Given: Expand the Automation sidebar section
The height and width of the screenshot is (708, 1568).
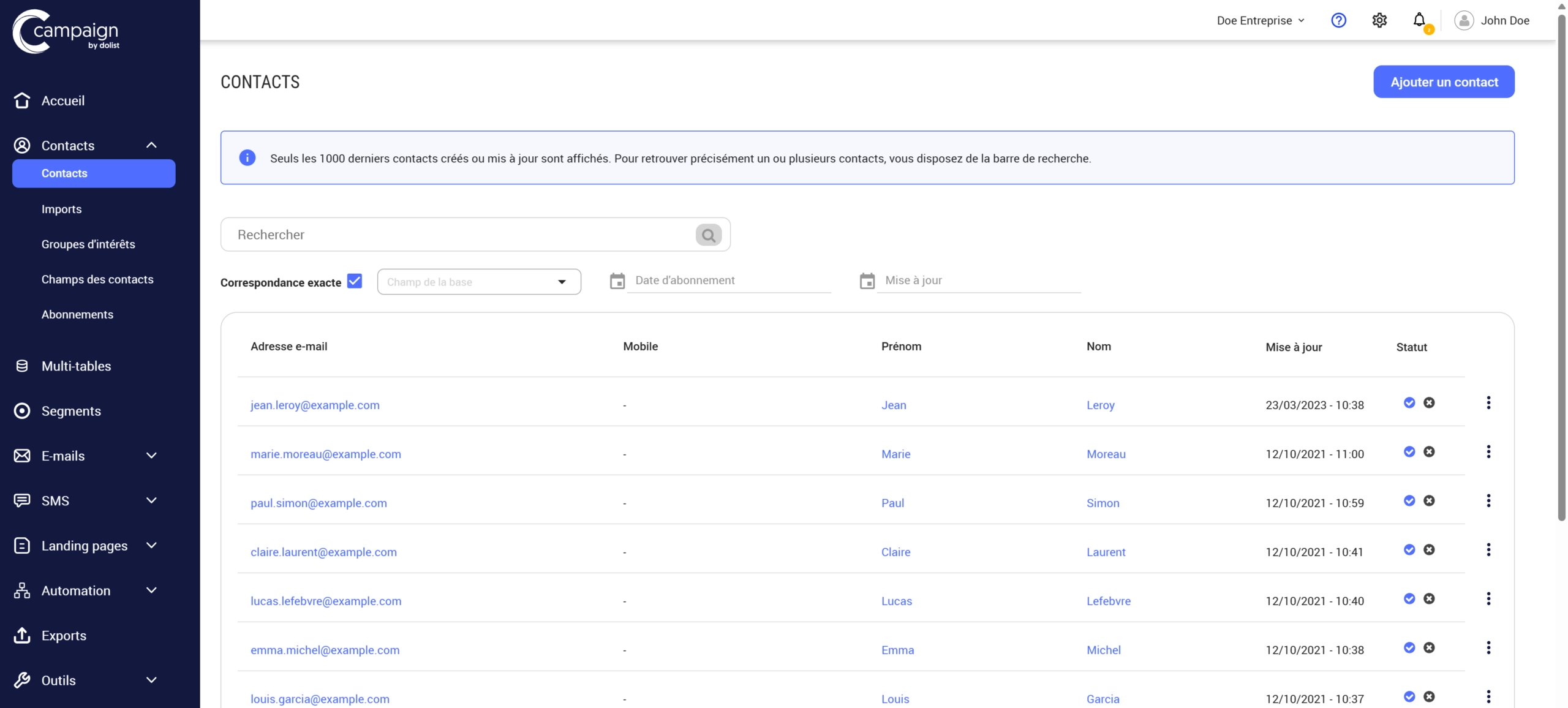Looking at the screenshot, I should pos(151,590).
